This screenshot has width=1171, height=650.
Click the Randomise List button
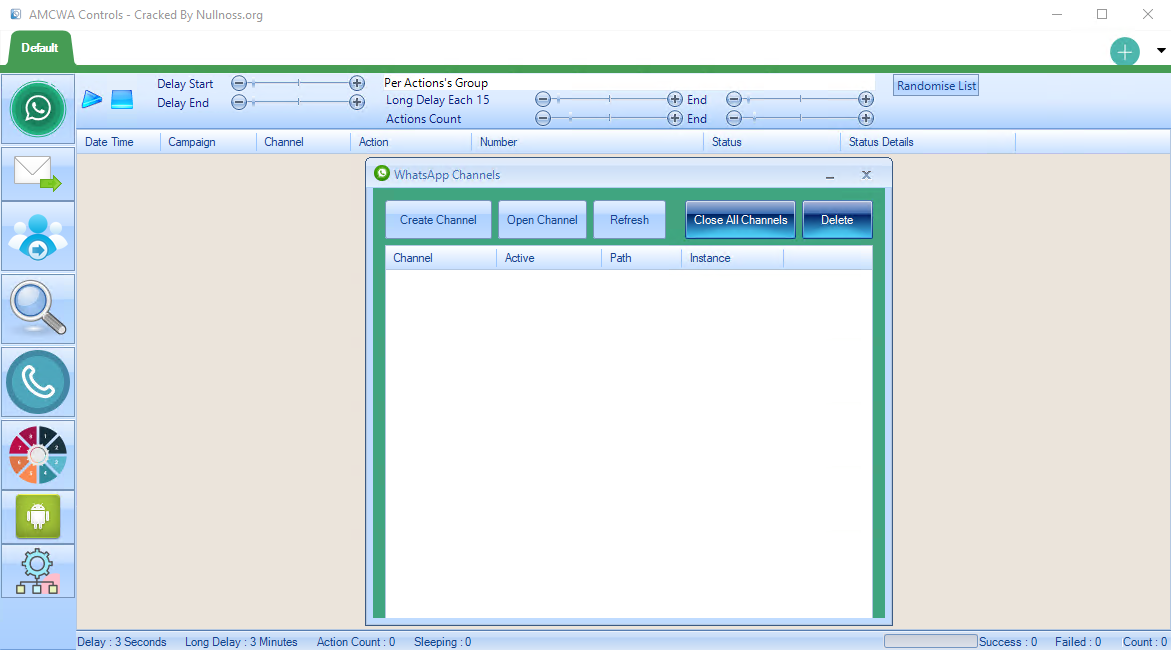[936, 86]
